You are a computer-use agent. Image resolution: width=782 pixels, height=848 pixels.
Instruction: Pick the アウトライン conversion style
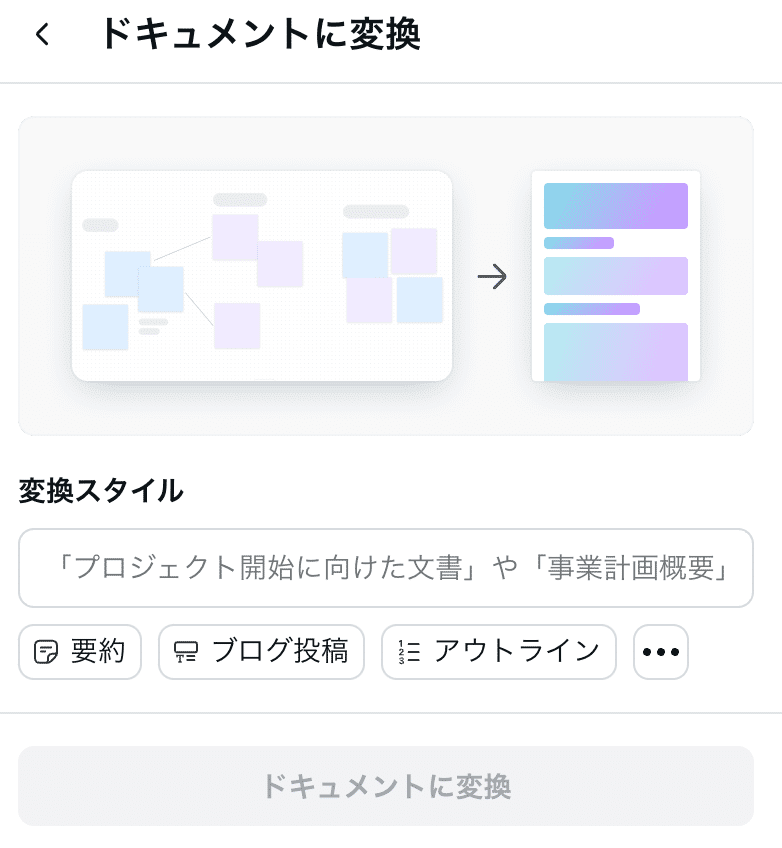pos(499,652)
